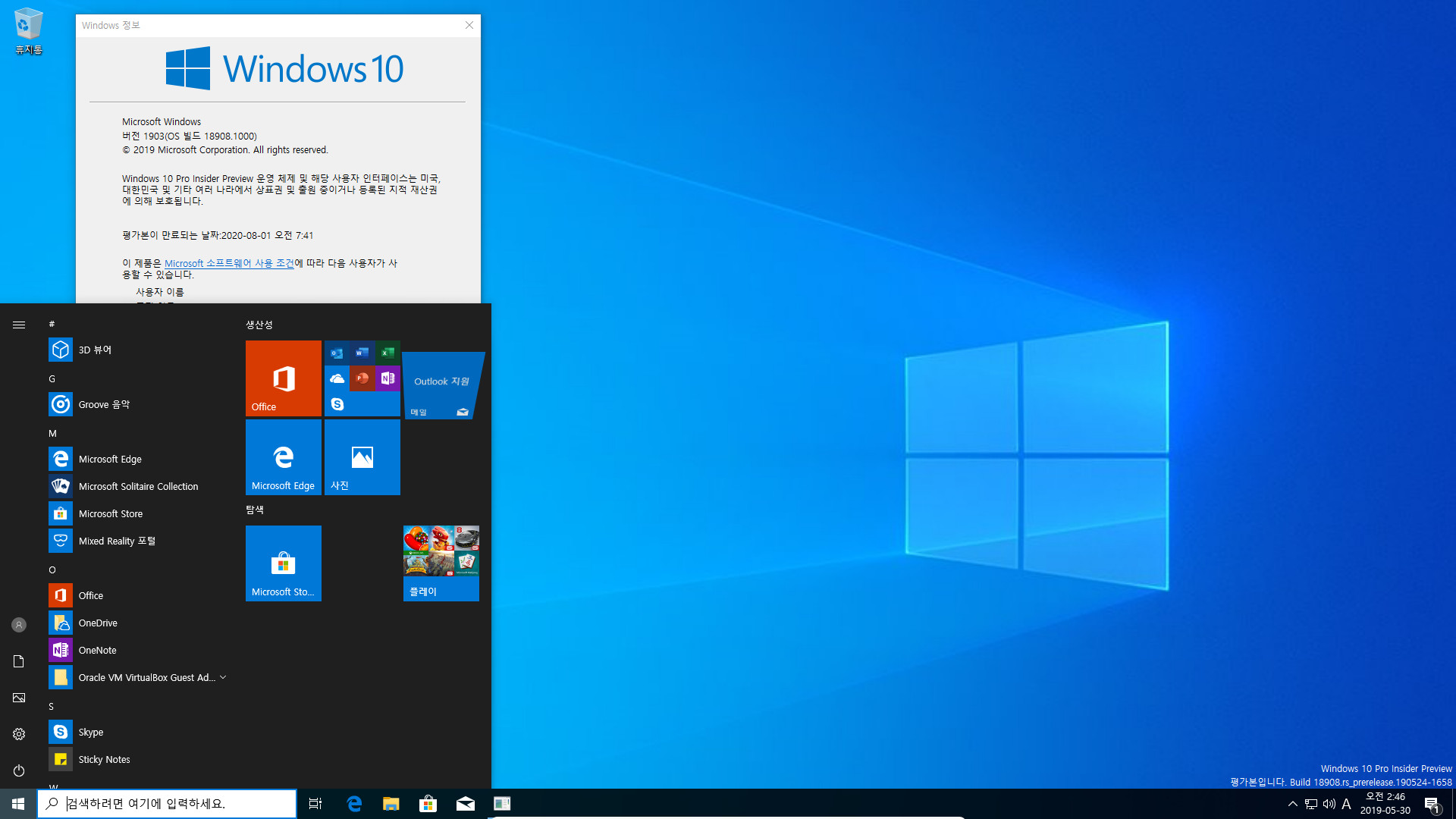Click the Microsoft Edge tile

point(284,457)
